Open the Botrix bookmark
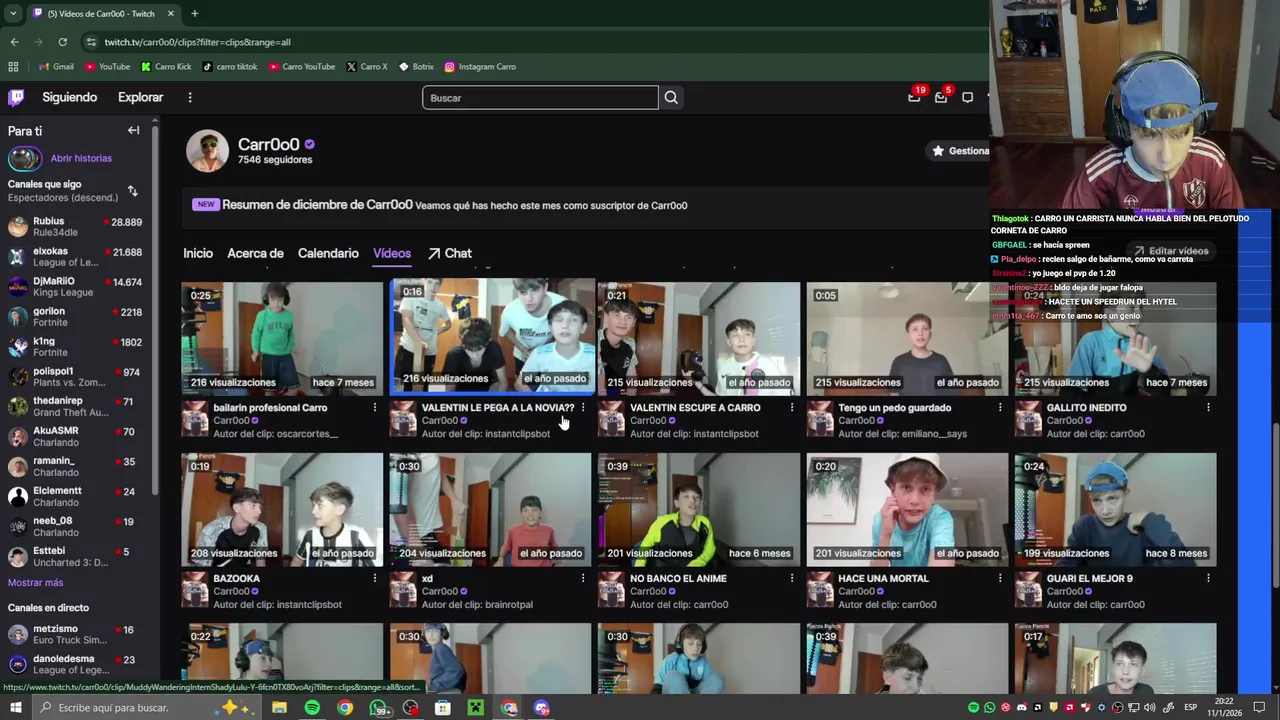Screen dimensions: 1280x720 click(x=416, y=67)
